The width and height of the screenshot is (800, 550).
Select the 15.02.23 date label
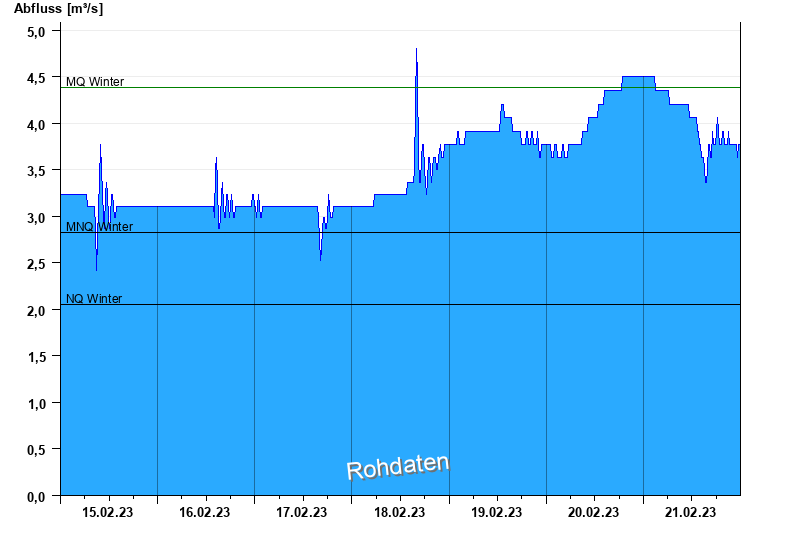[x=107, y=512]
